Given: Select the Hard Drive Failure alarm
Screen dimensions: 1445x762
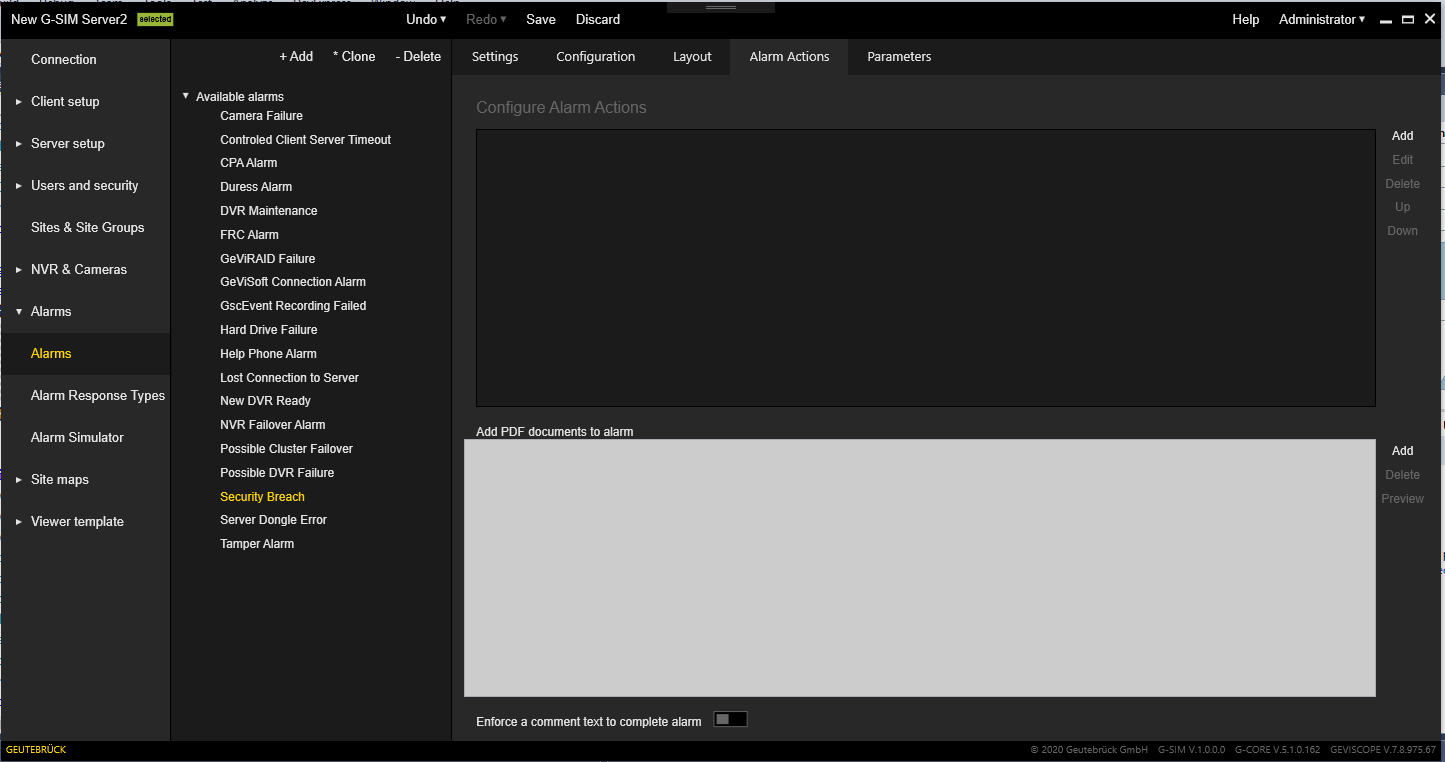Looking at the screenshot, I should point(269,330).
